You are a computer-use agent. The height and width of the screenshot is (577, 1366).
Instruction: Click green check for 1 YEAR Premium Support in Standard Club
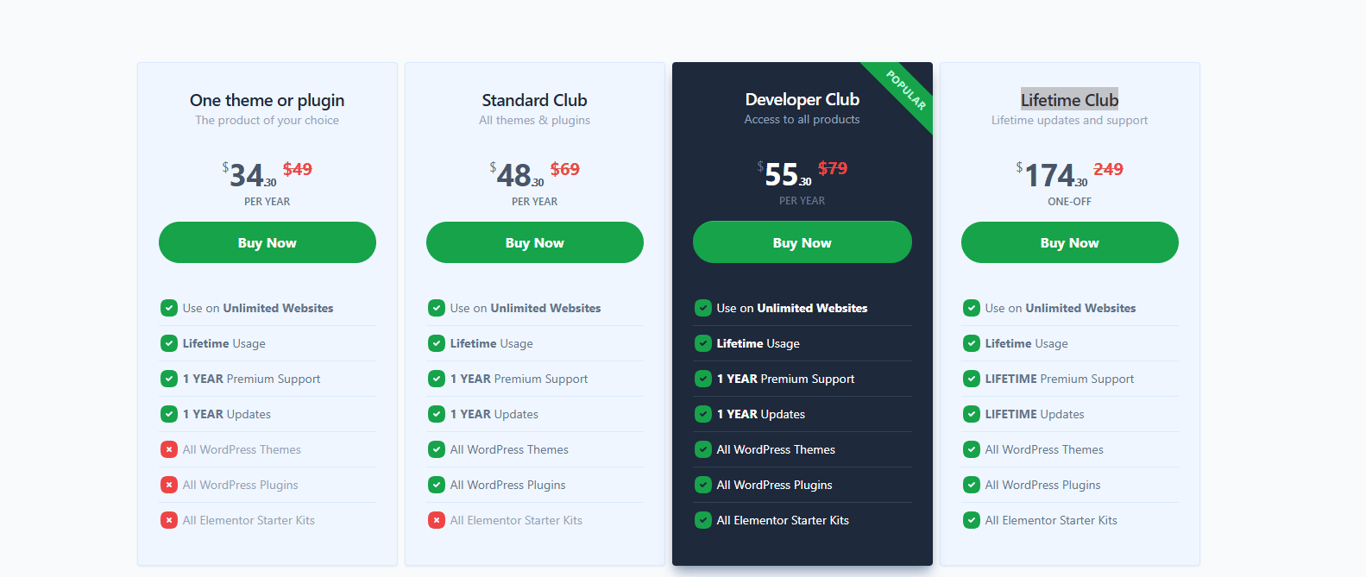[x=436, y=379]
